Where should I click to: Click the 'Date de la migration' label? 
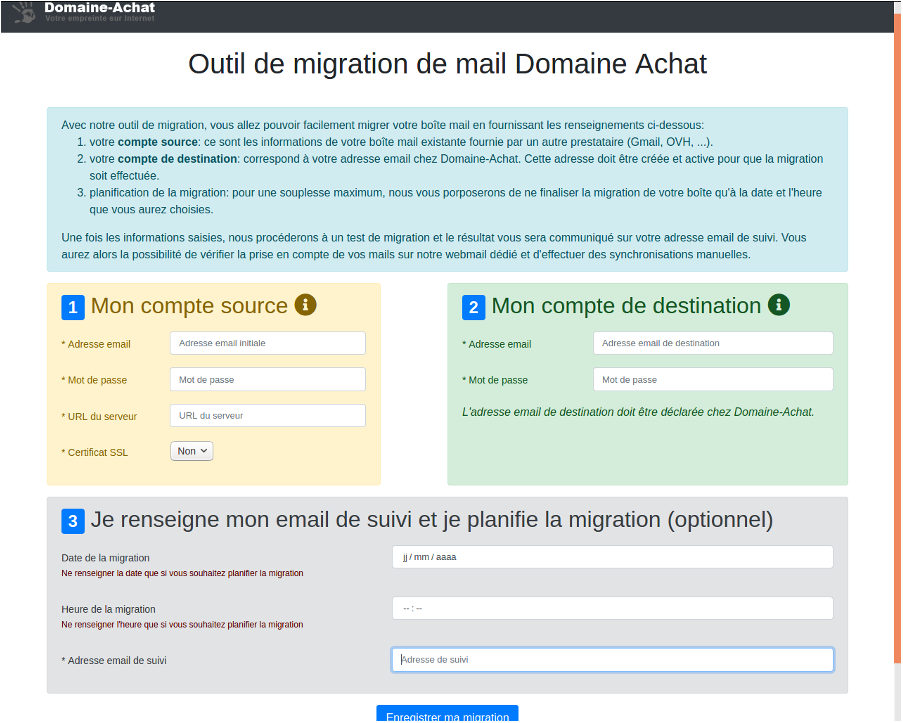(x=105, y=558)
